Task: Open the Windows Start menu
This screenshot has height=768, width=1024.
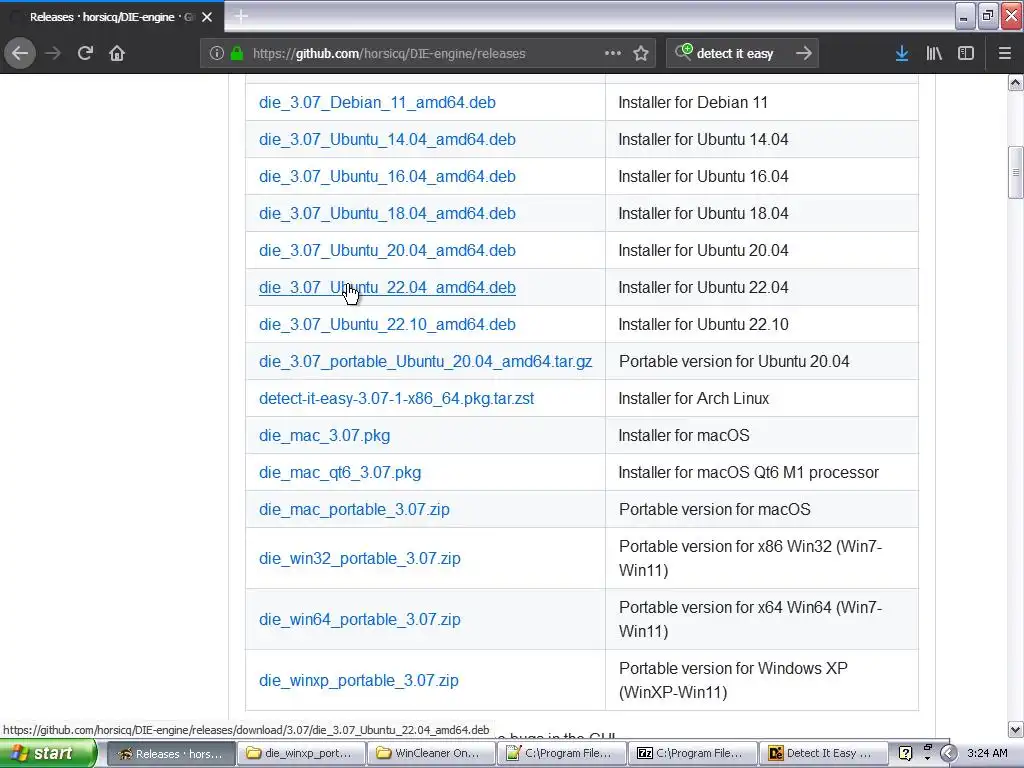Action: 47,753
